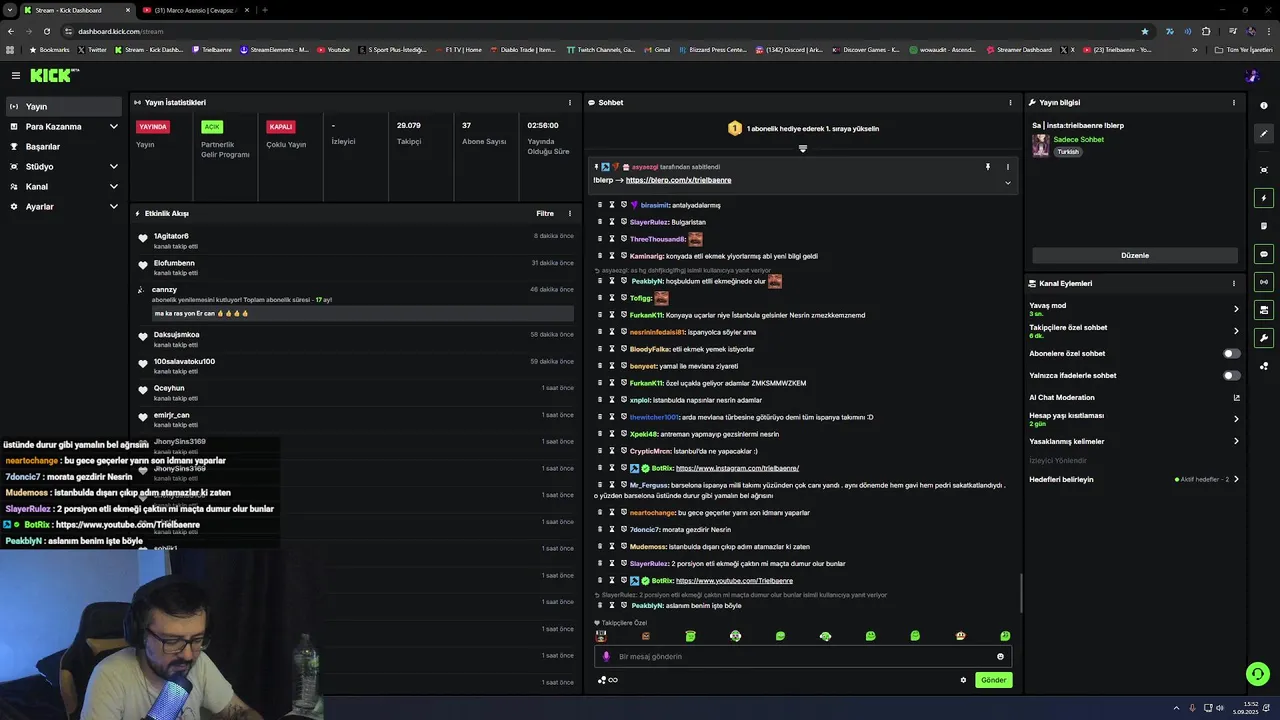Open the Streamer Dashboard bookmark
Screen dimensions: 1280x720
coord(1019,49)
